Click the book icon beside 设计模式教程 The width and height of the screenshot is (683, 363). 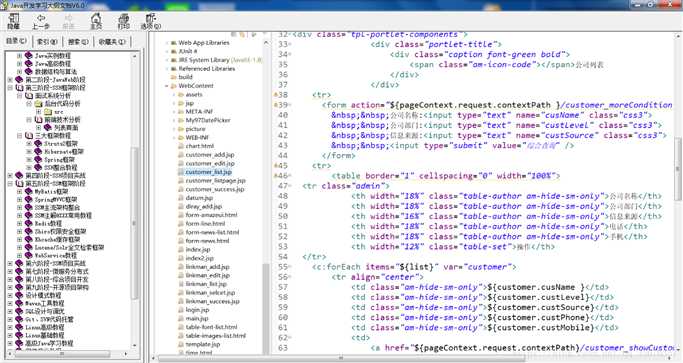coord(19,295)
